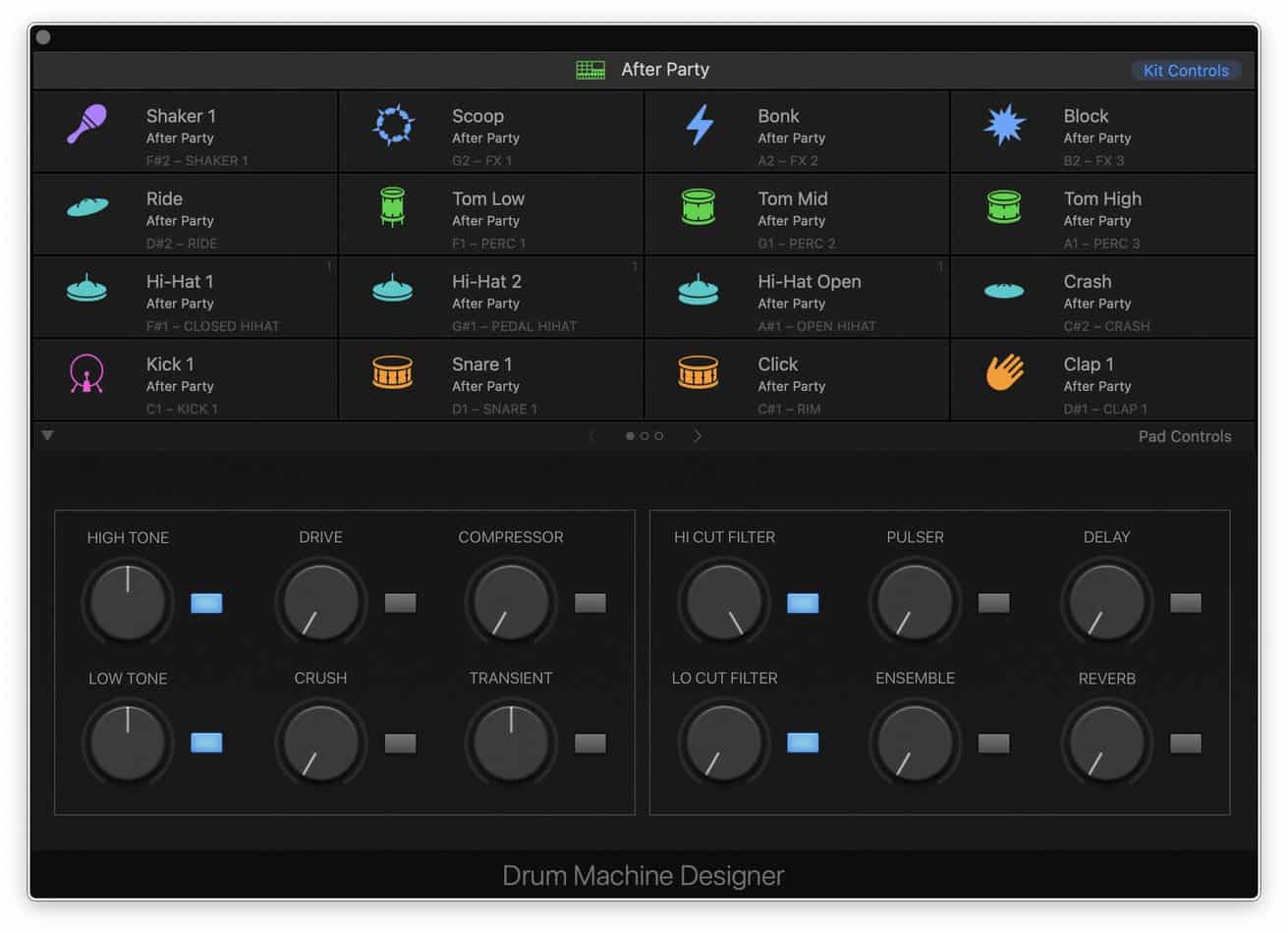Screen dimensions: 1288x933
Task: Click the Low Tone knob
Action: coord(128,742)
